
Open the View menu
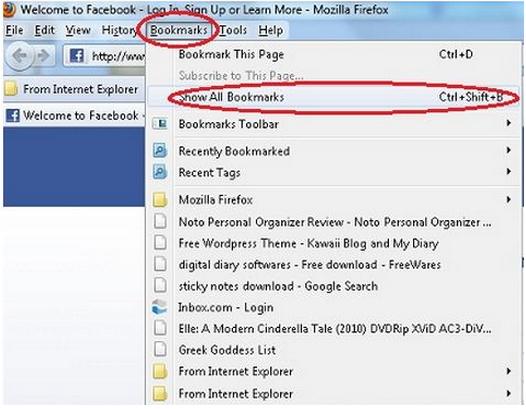[78, 30]
